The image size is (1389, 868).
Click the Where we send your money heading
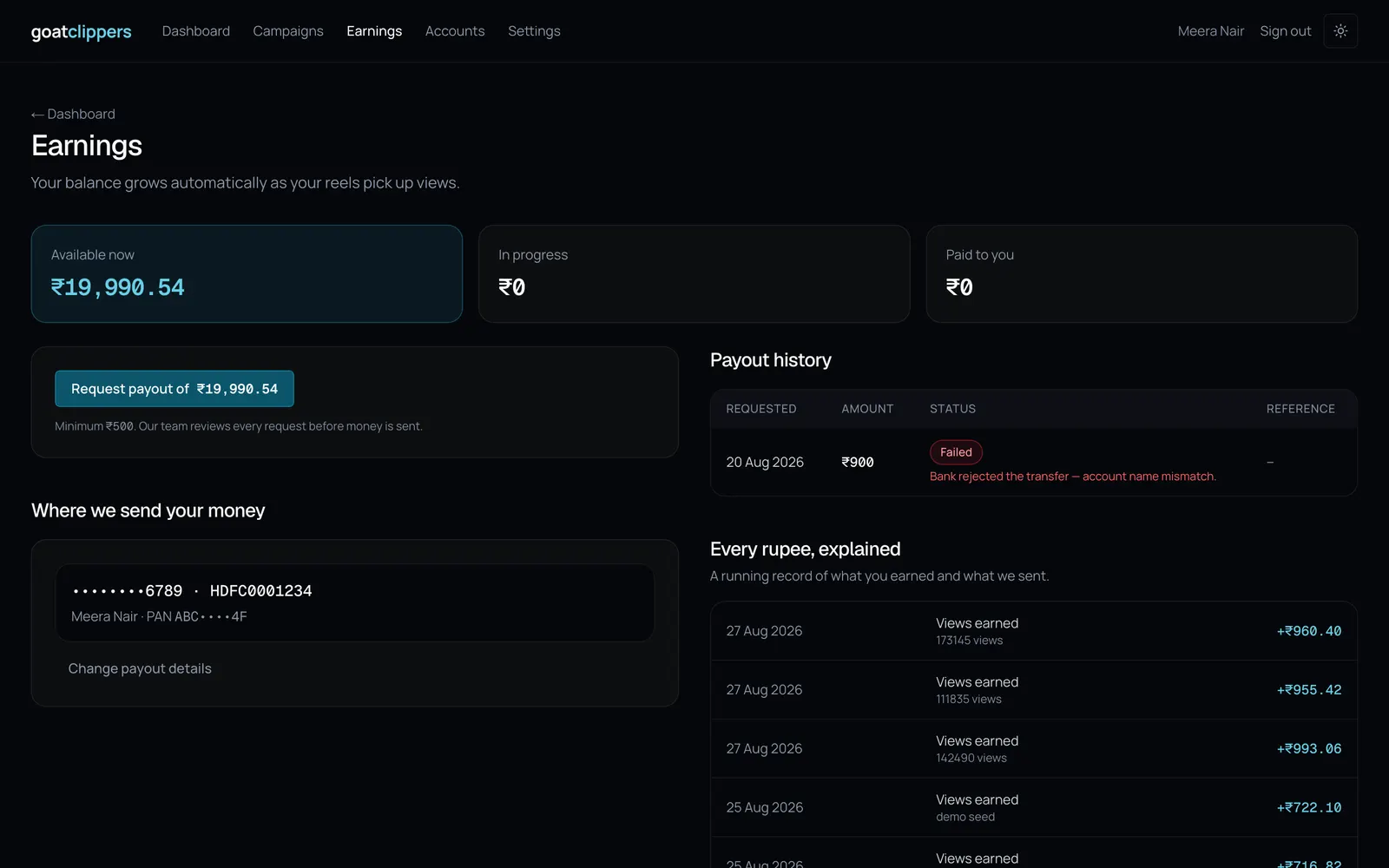coord(148,510)
